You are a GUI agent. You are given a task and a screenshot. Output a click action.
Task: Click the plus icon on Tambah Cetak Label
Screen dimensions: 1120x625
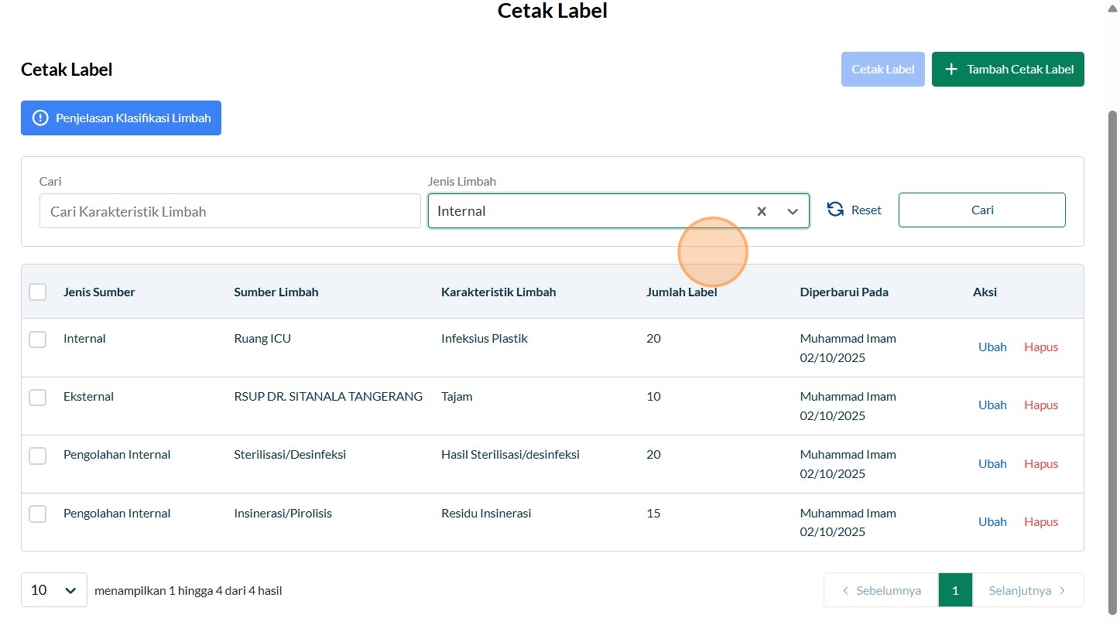[951, 69]
